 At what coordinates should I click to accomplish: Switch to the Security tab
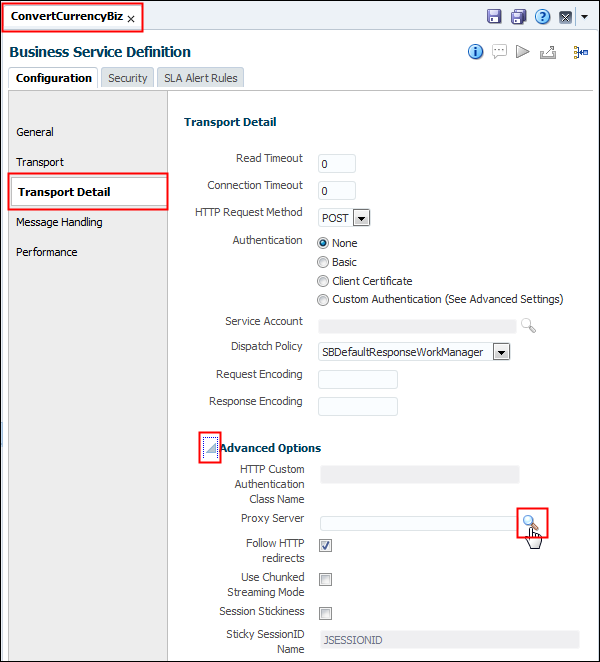pyautogui.click(x=128, y=78)
